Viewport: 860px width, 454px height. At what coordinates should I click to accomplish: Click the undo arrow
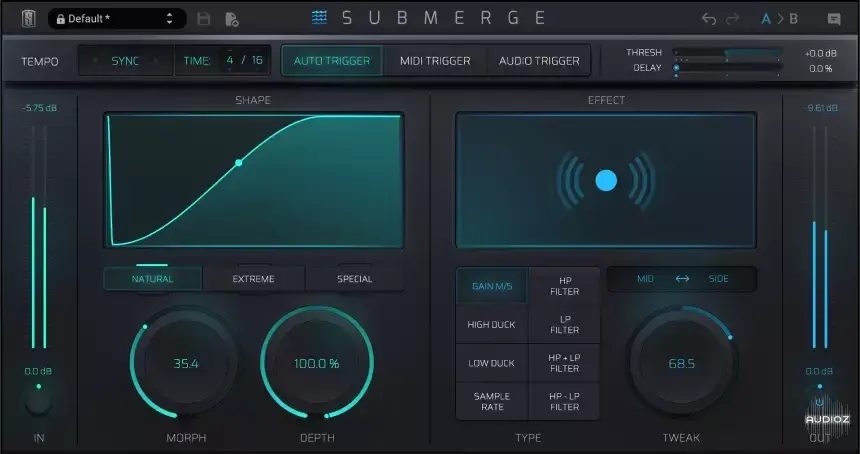tap(708, 19)
